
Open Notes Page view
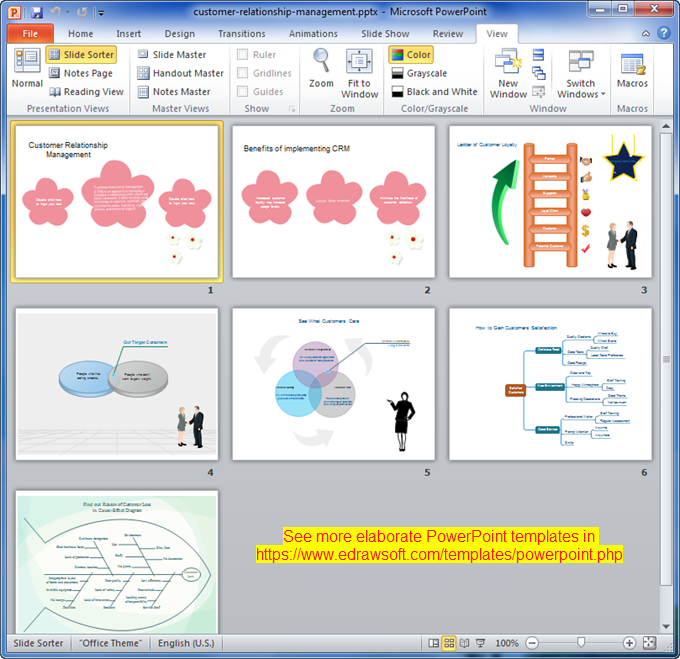[x=81, y=73]
